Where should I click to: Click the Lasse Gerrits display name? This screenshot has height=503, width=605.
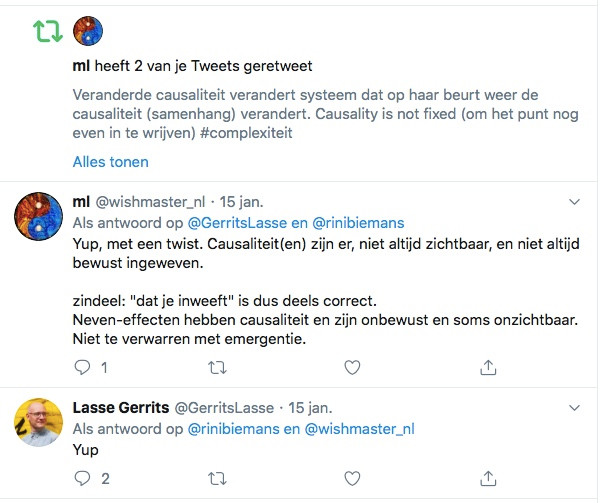pyautogui.click(x=121, y=408)
